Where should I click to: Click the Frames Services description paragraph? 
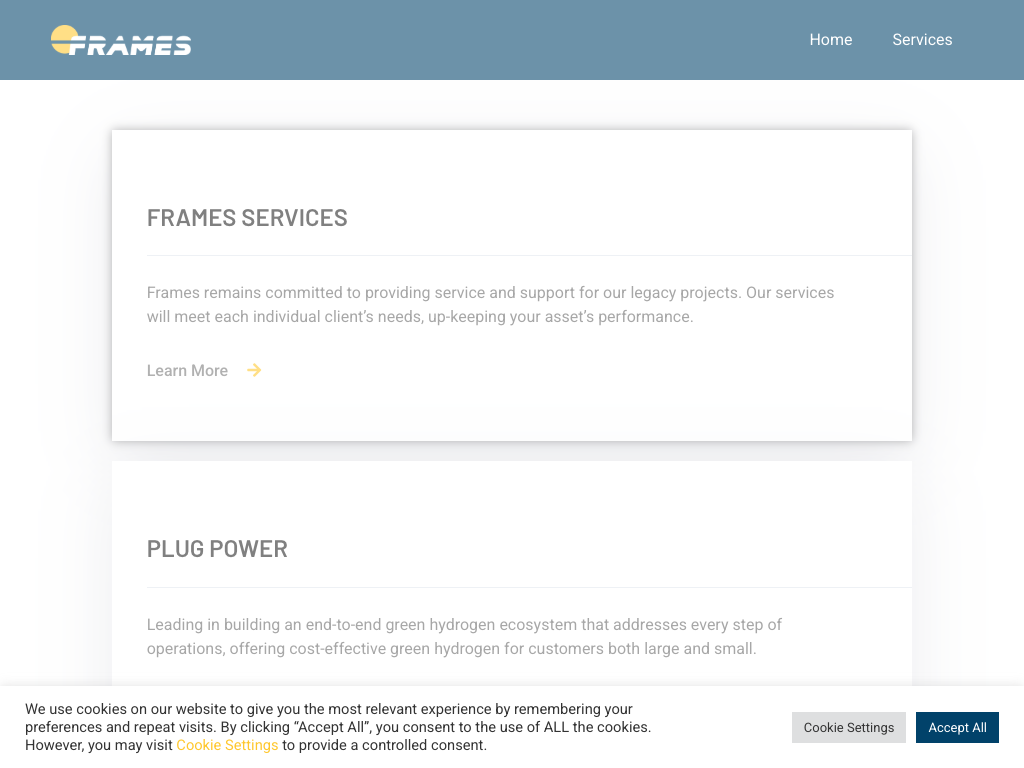click(490, 305)
